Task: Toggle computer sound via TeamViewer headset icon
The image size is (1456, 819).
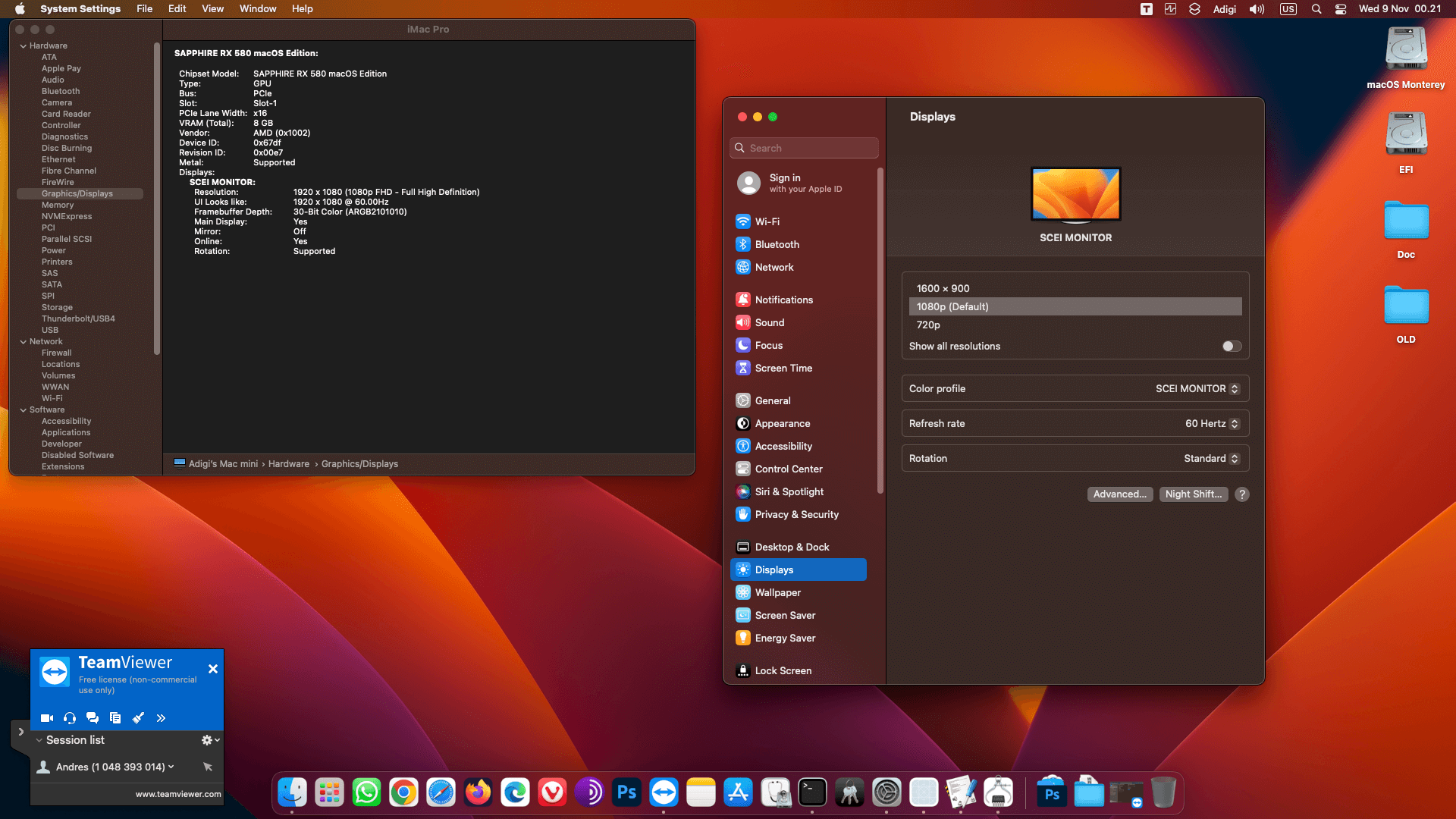Action: coord(69,718)
